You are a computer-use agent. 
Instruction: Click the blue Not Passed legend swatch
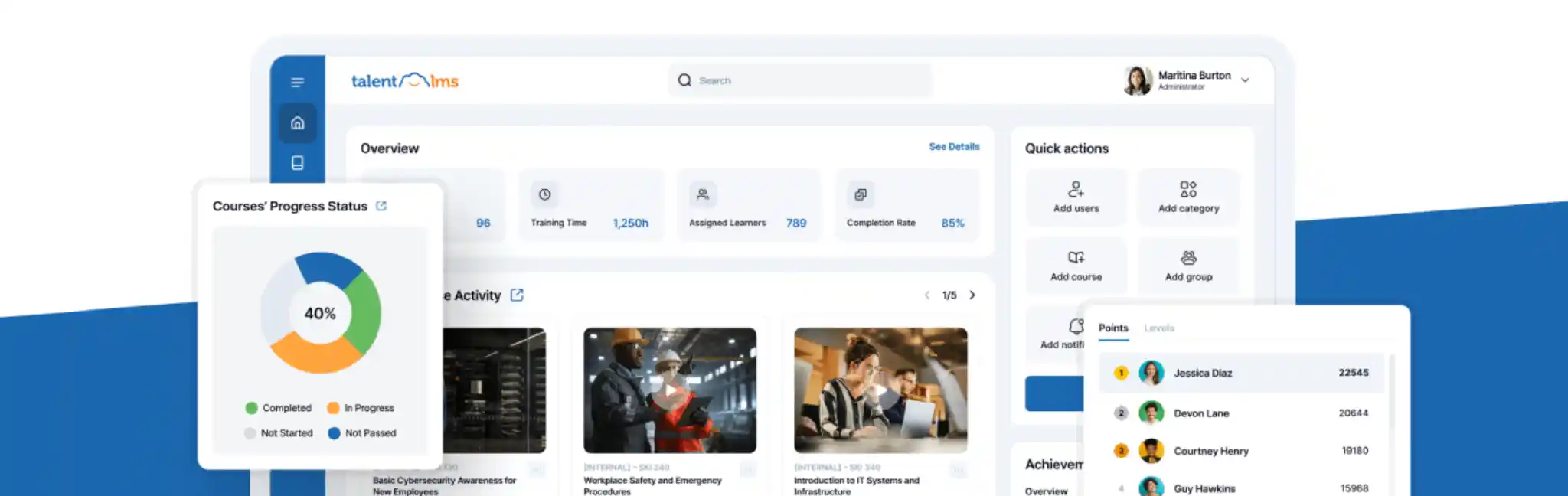(334, 433)
